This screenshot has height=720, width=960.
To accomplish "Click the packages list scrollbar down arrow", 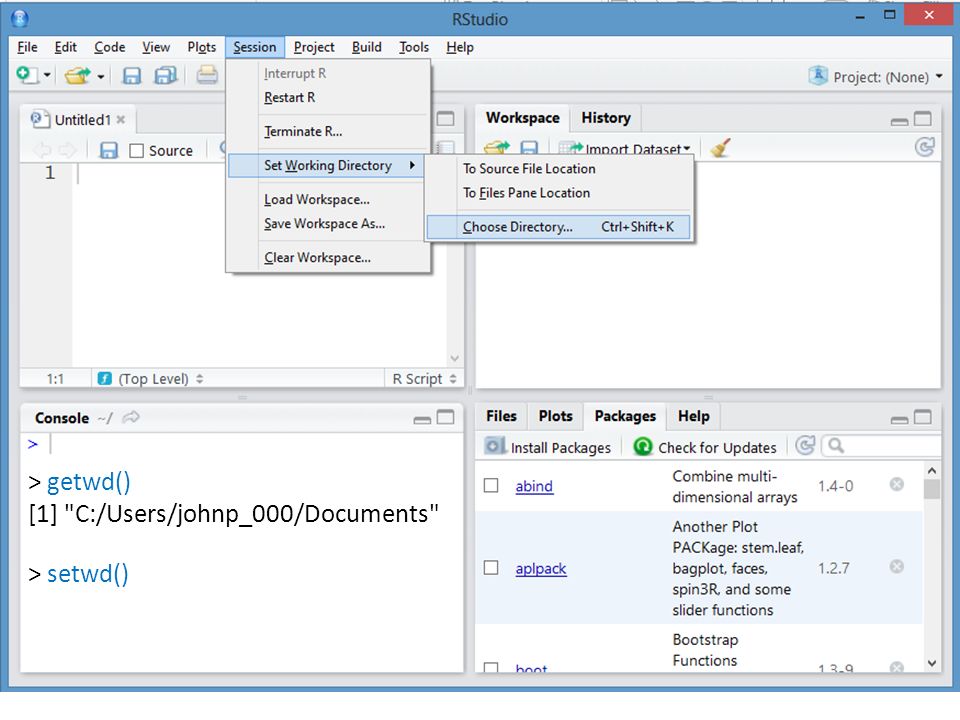I will click(x=932, y=663).
